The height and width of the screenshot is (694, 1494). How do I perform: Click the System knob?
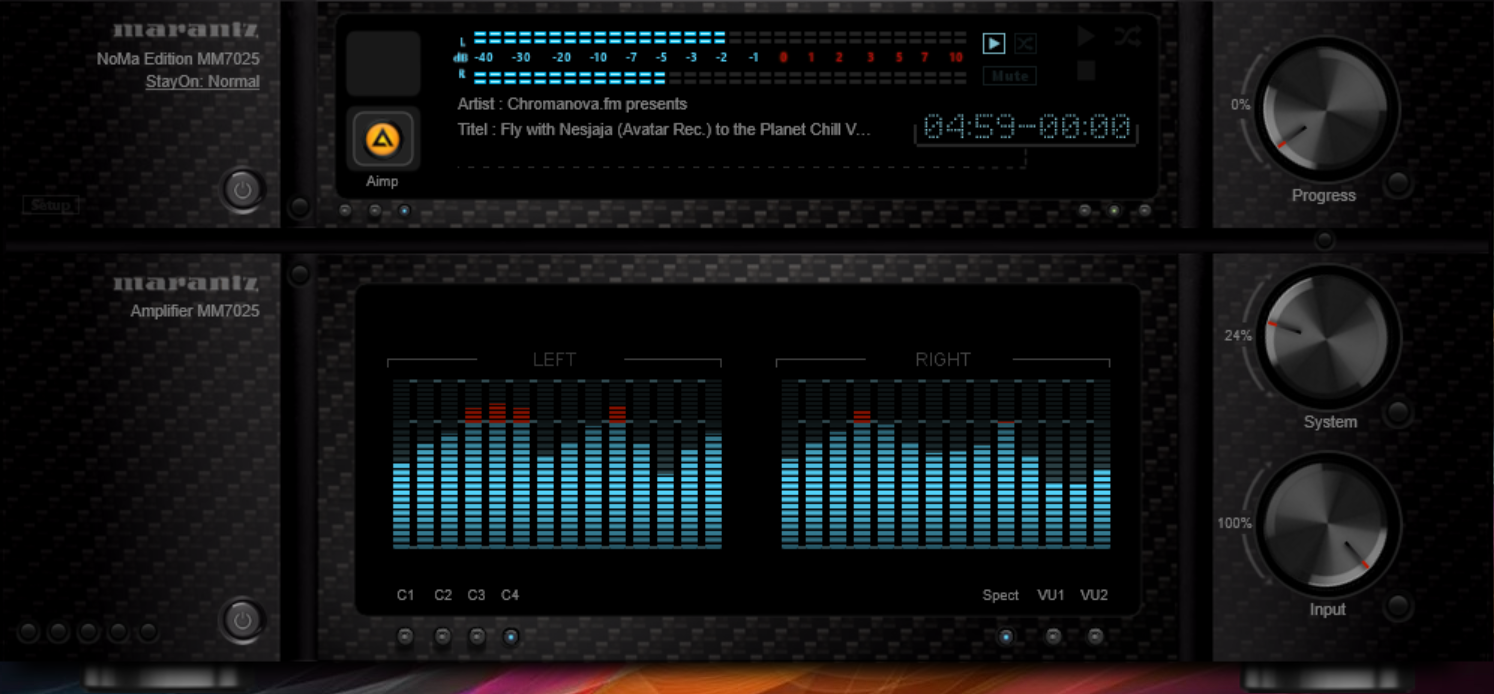1327,337
